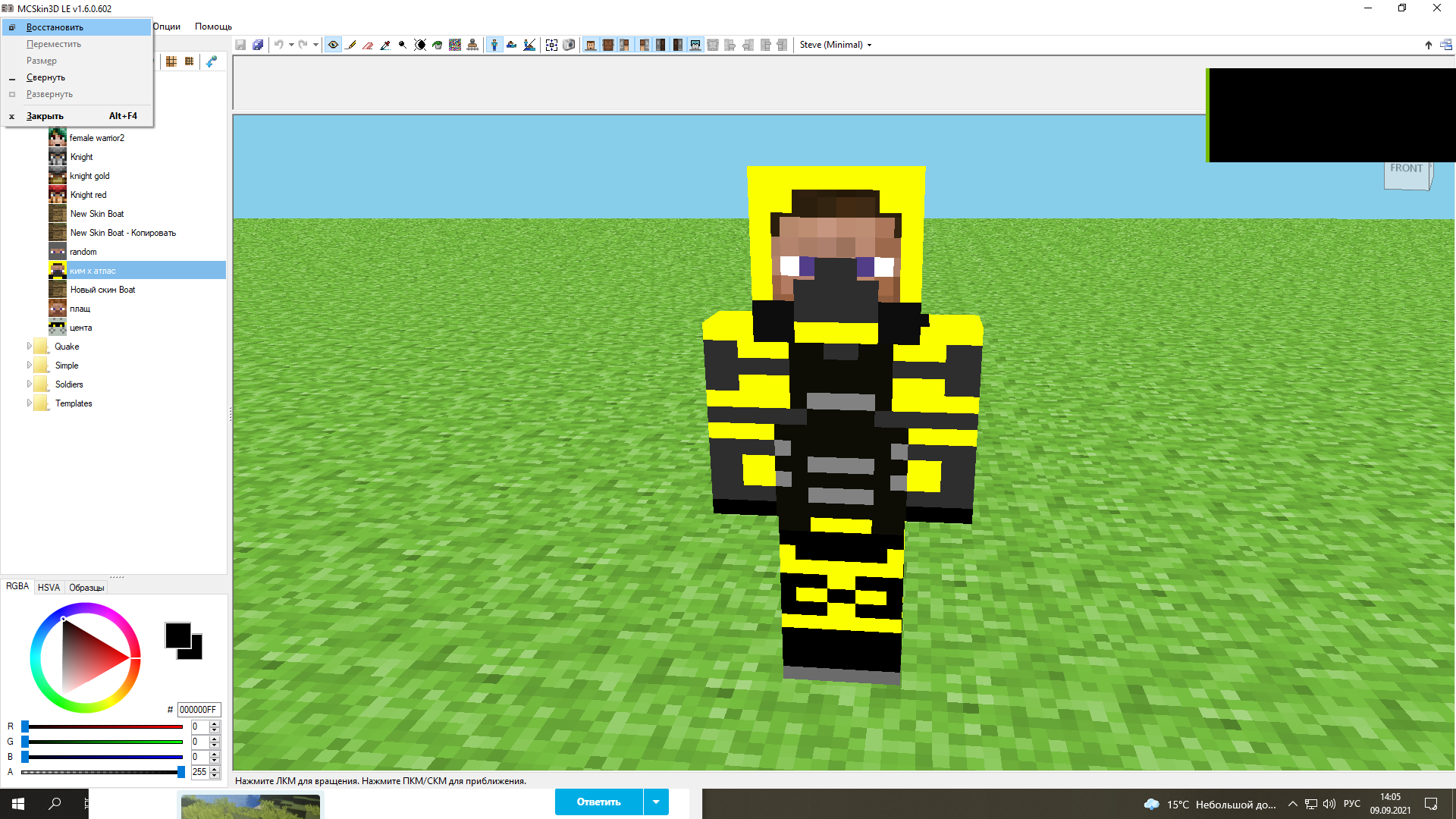Open the Windows Start button
Screen dimensions: 1456x819
pyautogui.click(x=18, y=804)
